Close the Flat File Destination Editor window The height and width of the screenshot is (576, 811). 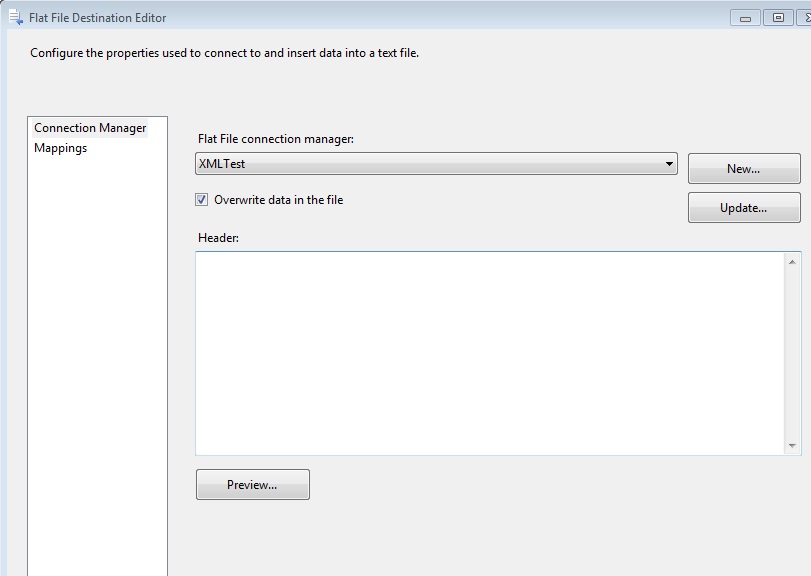pyautogui.click(x=805, y=17)
